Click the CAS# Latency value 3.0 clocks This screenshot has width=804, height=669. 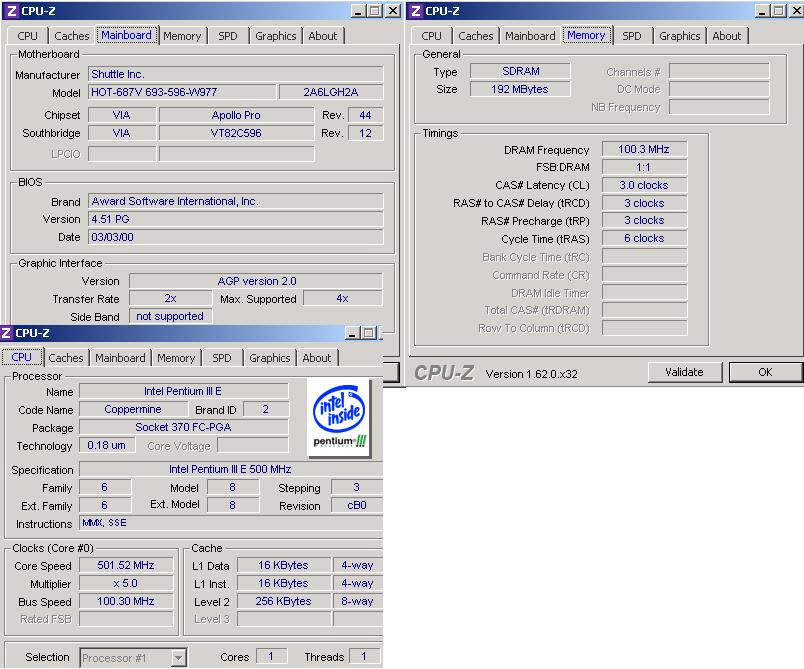click(644, 185)
